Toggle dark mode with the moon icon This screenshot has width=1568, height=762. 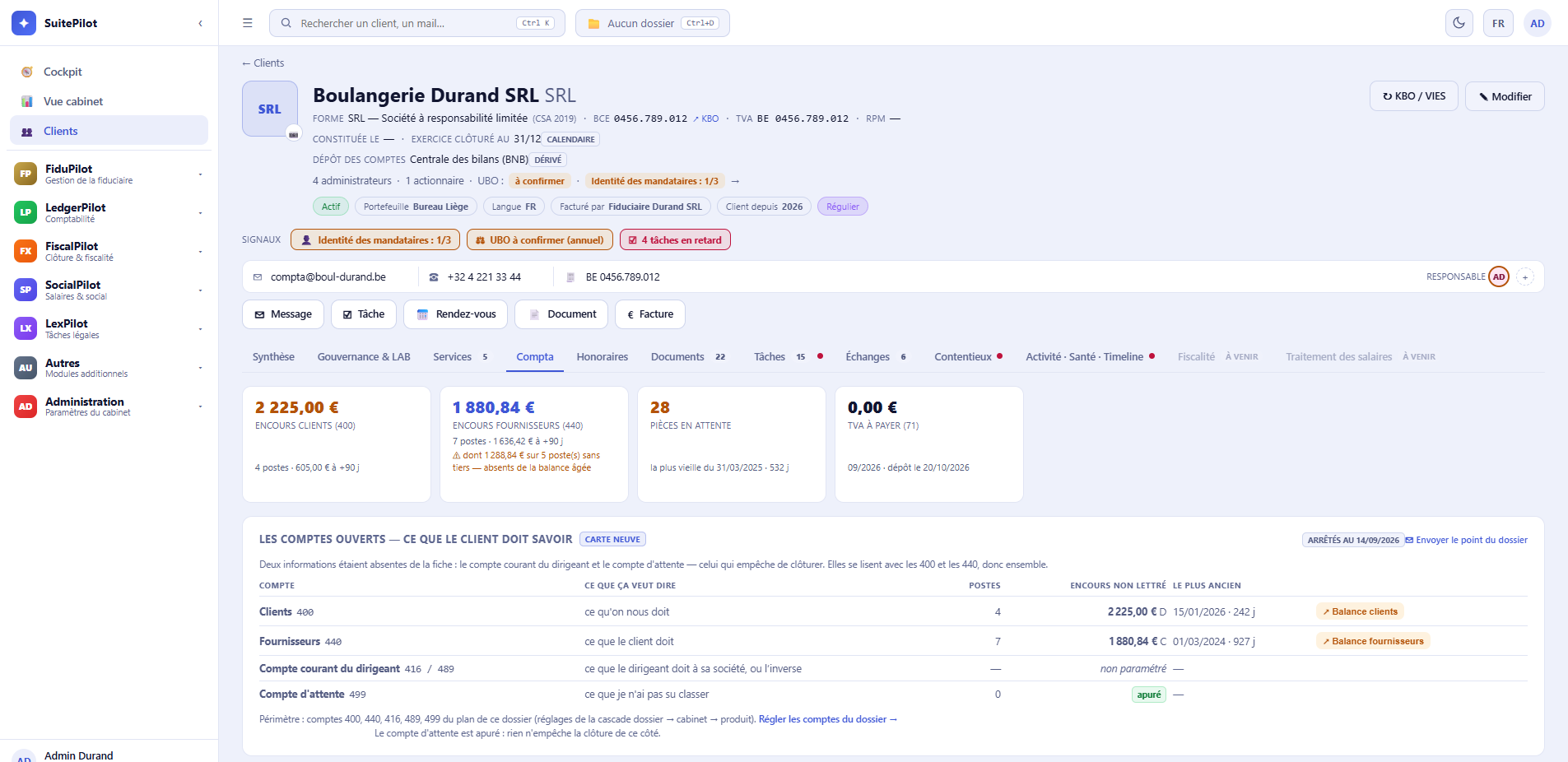point(1459,23)
